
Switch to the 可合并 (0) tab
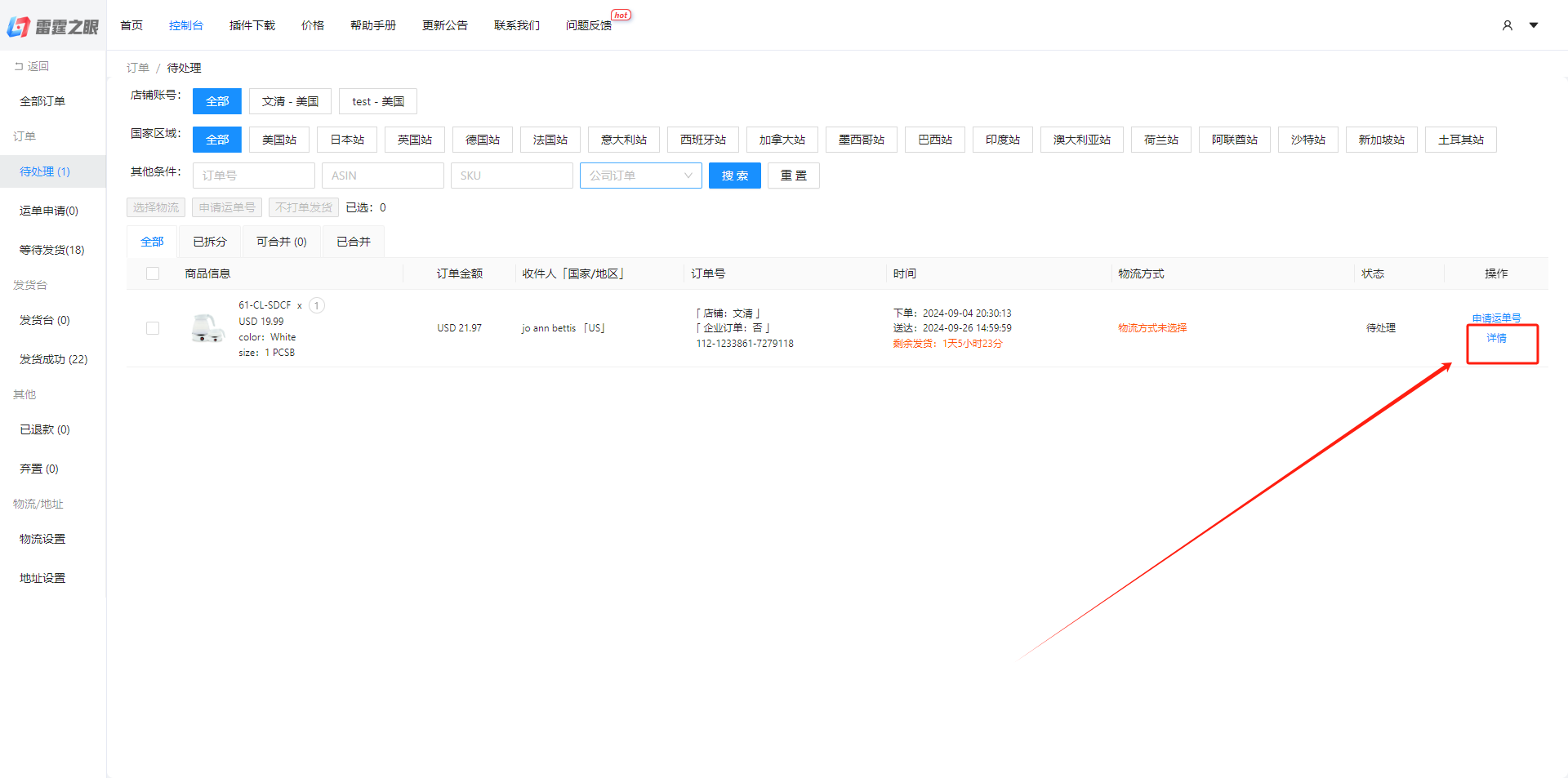[x=281, y=241]
